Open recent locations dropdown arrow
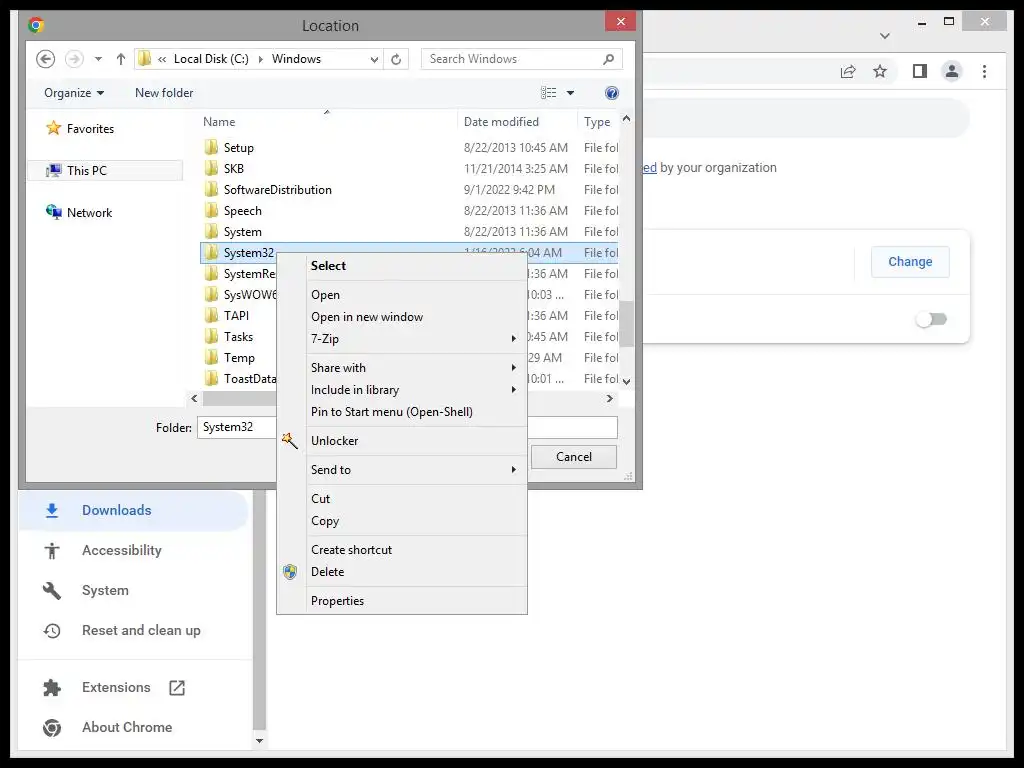The image size is (1024, 768). (98, 59)
